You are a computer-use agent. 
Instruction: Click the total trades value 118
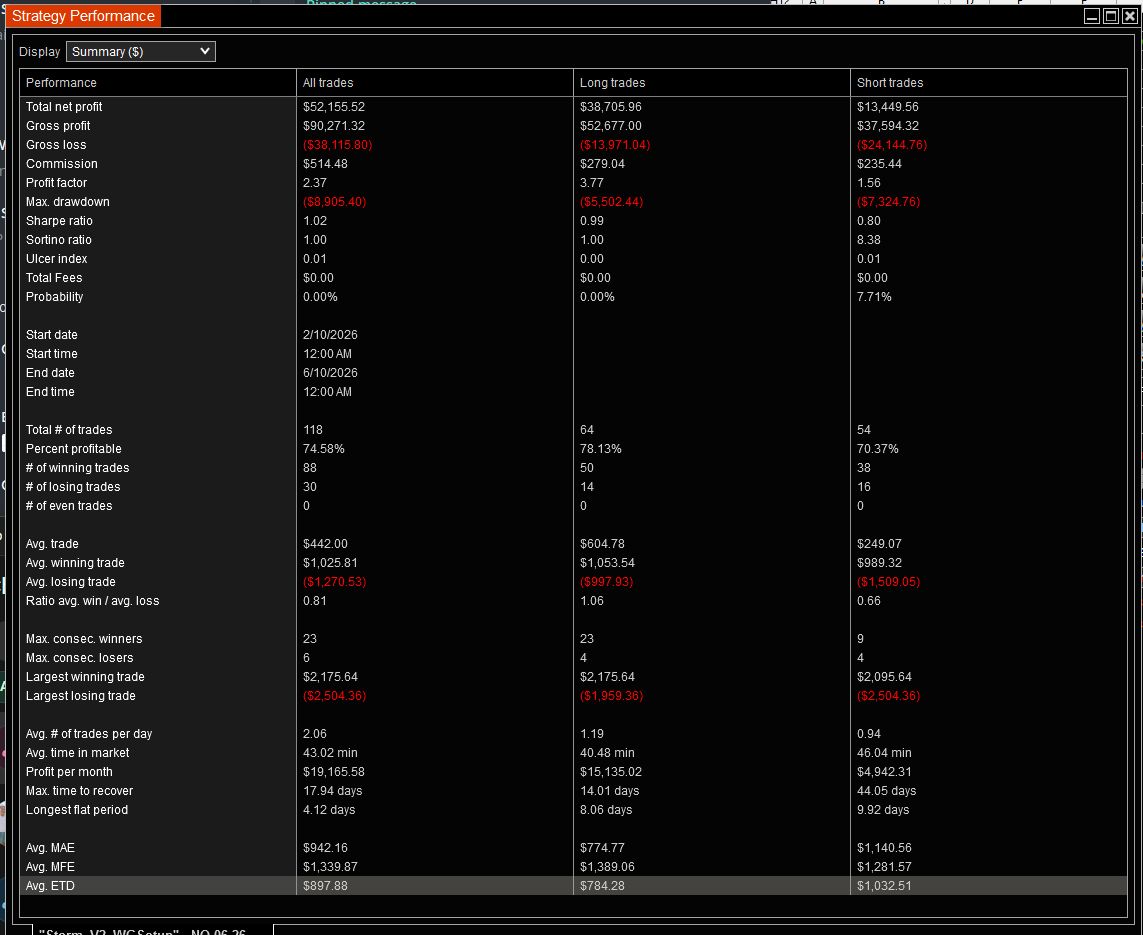coord(313,430)
